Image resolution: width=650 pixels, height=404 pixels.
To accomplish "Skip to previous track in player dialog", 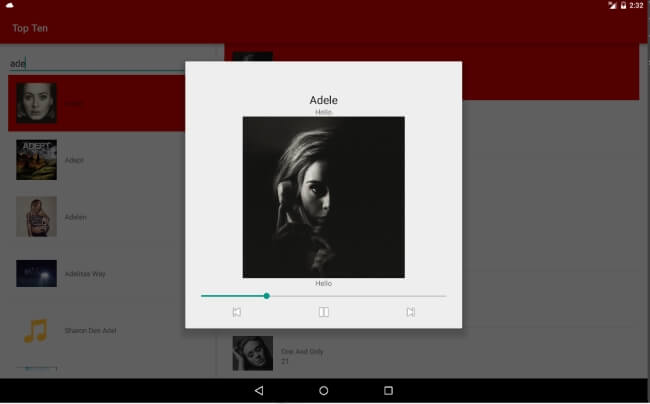I will coord(237,312).
